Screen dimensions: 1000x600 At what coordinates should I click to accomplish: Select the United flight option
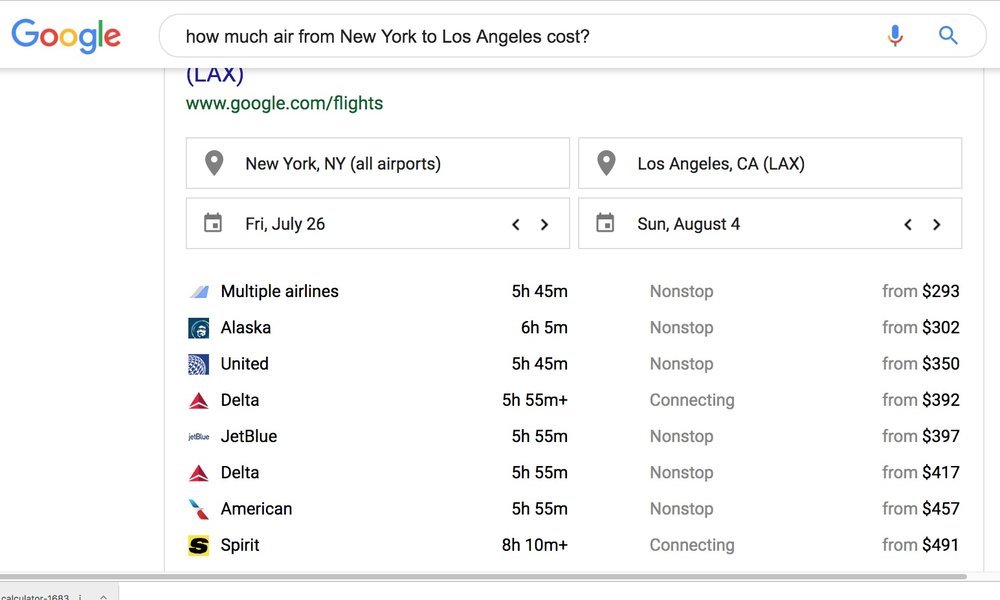tap(574, 364)
